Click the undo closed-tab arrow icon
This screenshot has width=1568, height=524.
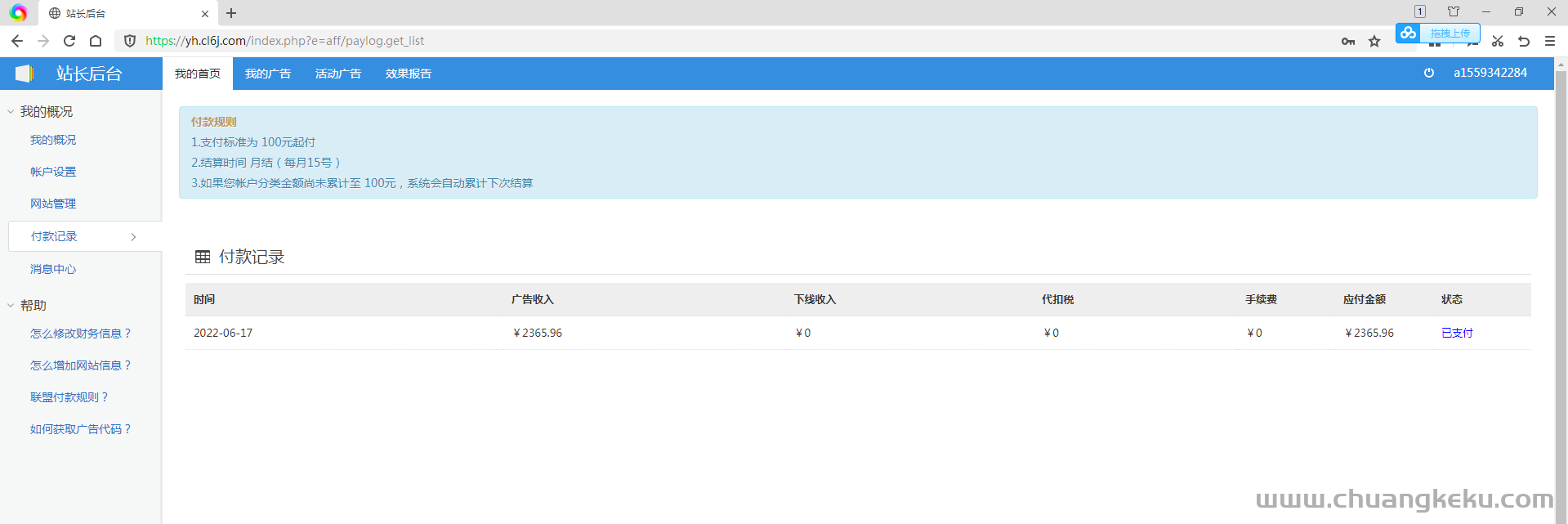(1524, 41)
